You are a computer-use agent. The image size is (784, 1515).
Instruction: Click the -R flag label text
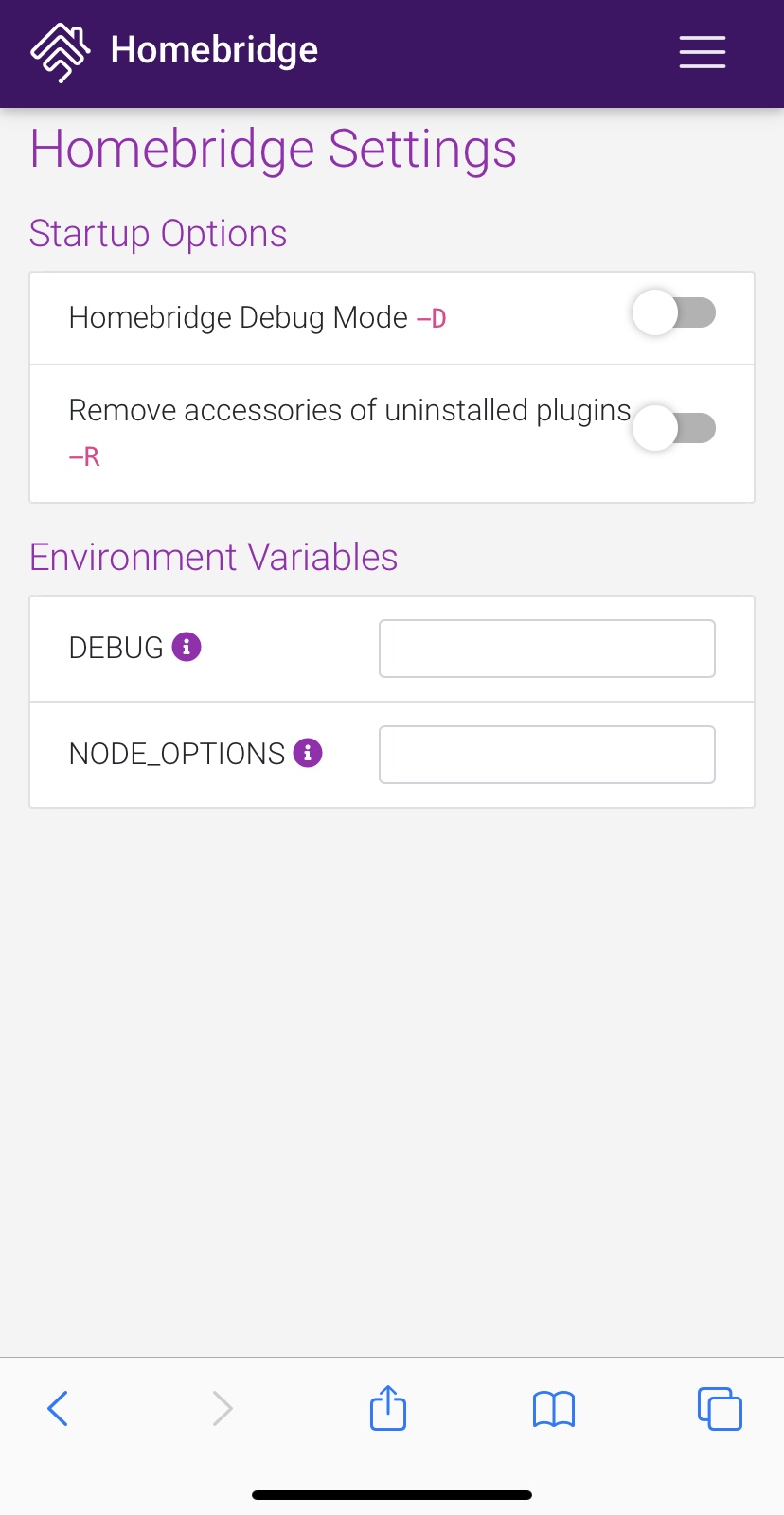click(x=83, y=455)
